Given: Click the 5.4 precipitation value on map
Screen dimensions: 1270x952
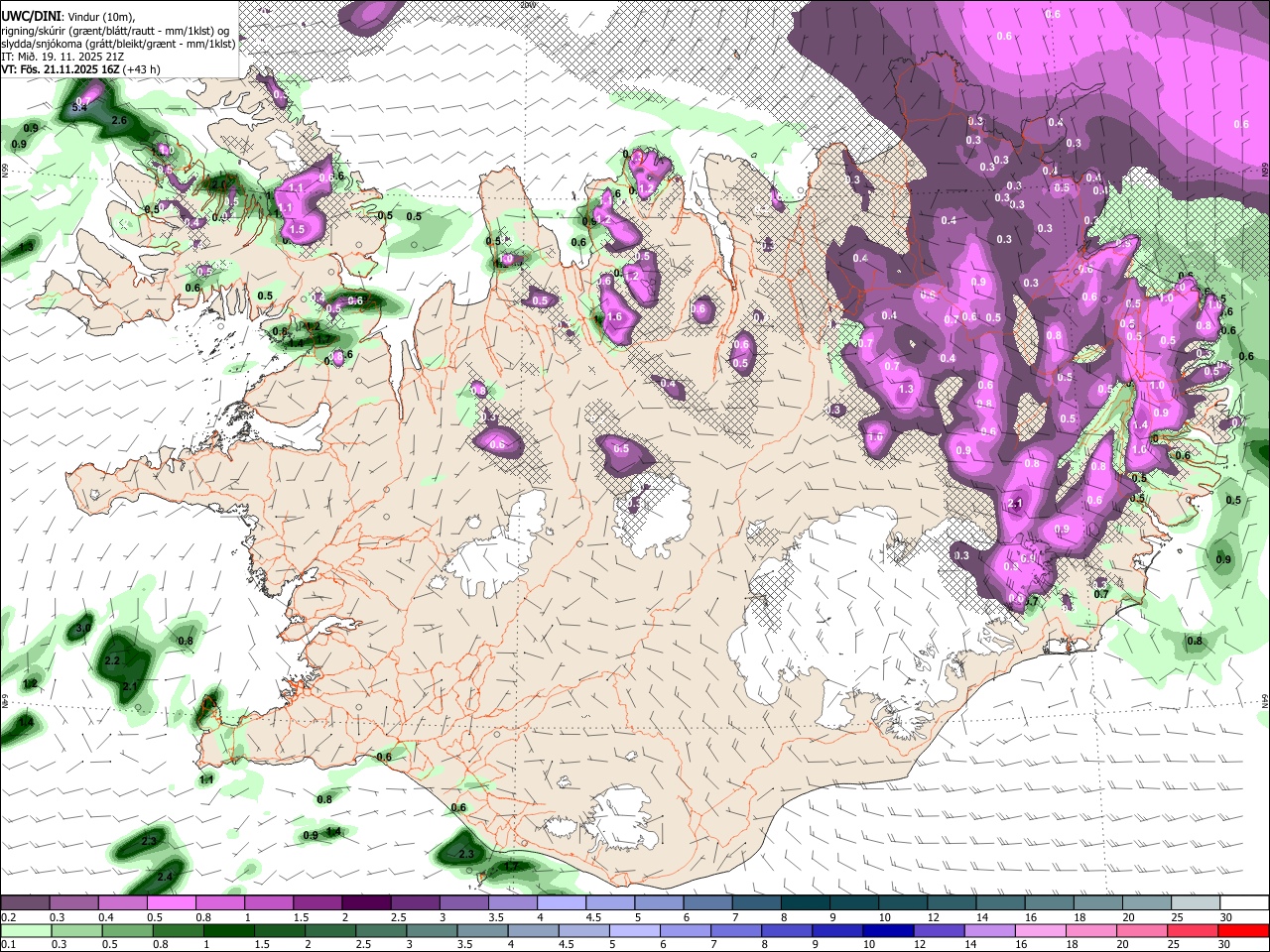Looking at the screenshot, I should pyautogui.click(x=80, y=106).
